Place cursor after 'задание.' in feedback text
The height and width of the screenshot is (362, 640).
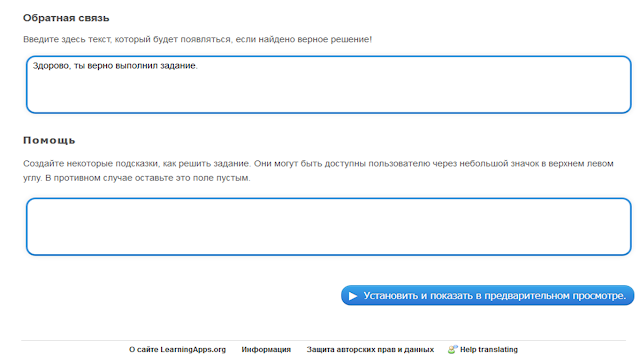(198, 66)
